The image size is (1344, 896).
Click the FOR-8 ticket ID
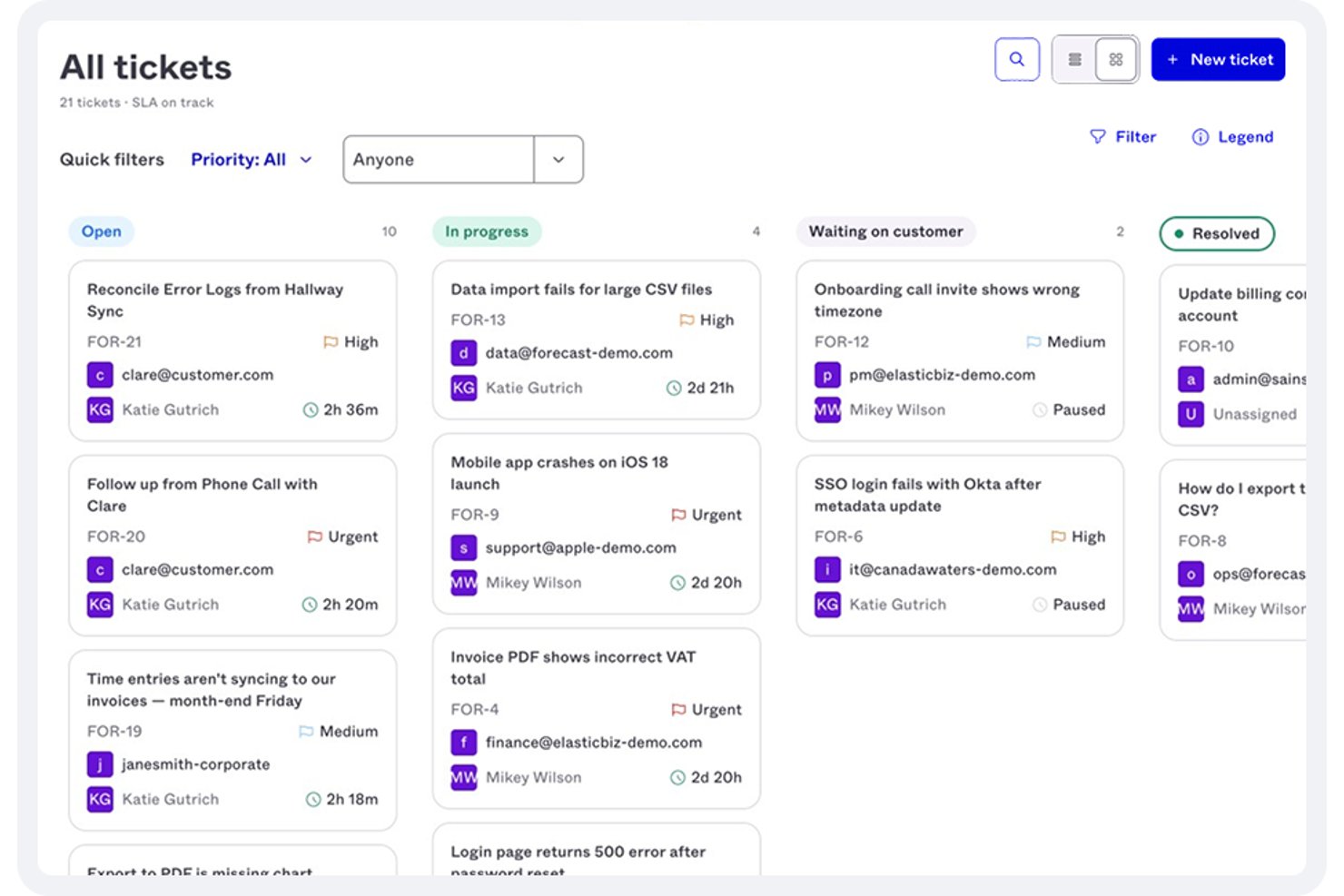point(1202,541)
